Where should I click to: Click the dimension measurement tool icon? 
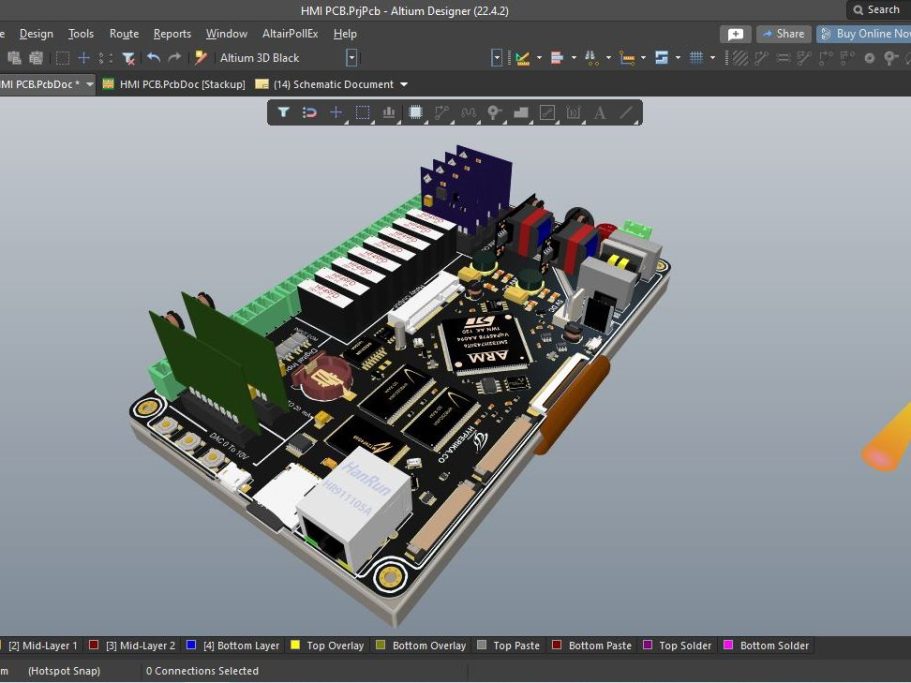pyautogui.click(x=522, y=57)
